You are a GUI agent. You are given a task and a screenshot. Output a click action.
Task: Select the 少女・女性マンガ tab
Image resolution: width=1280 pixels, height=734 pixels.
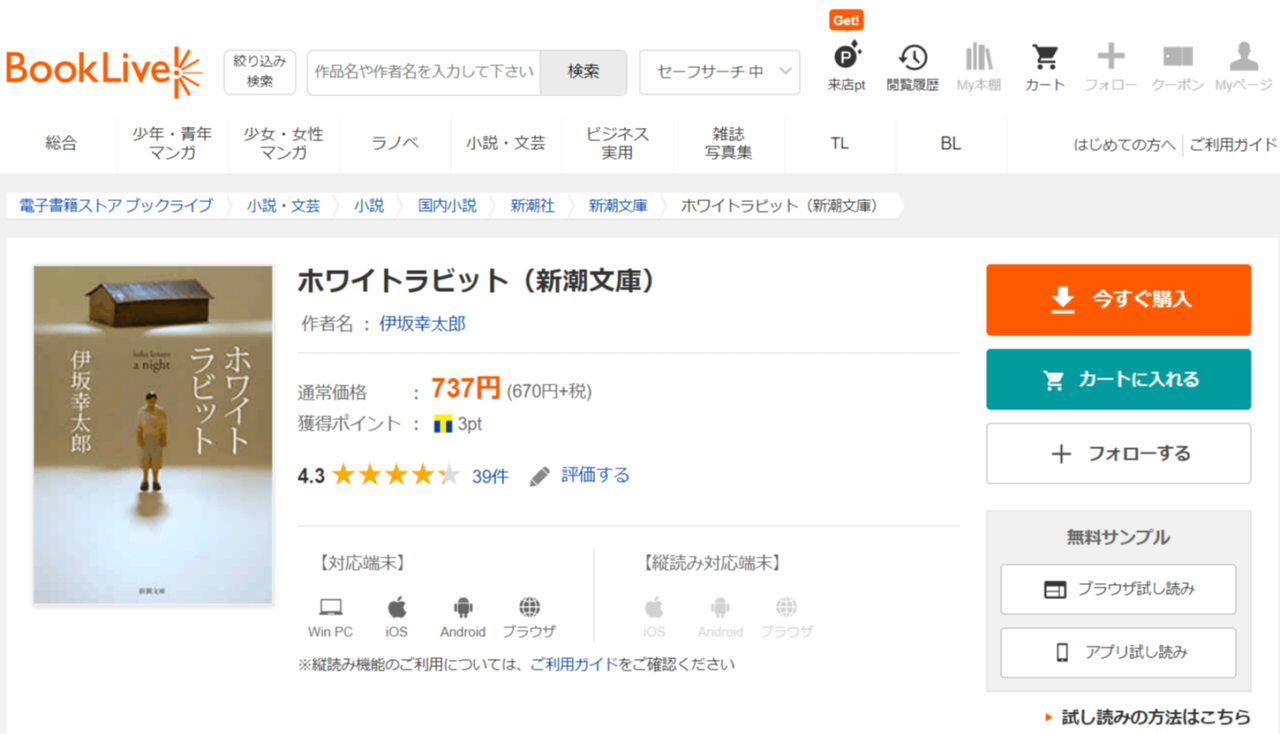pos(284,144)
